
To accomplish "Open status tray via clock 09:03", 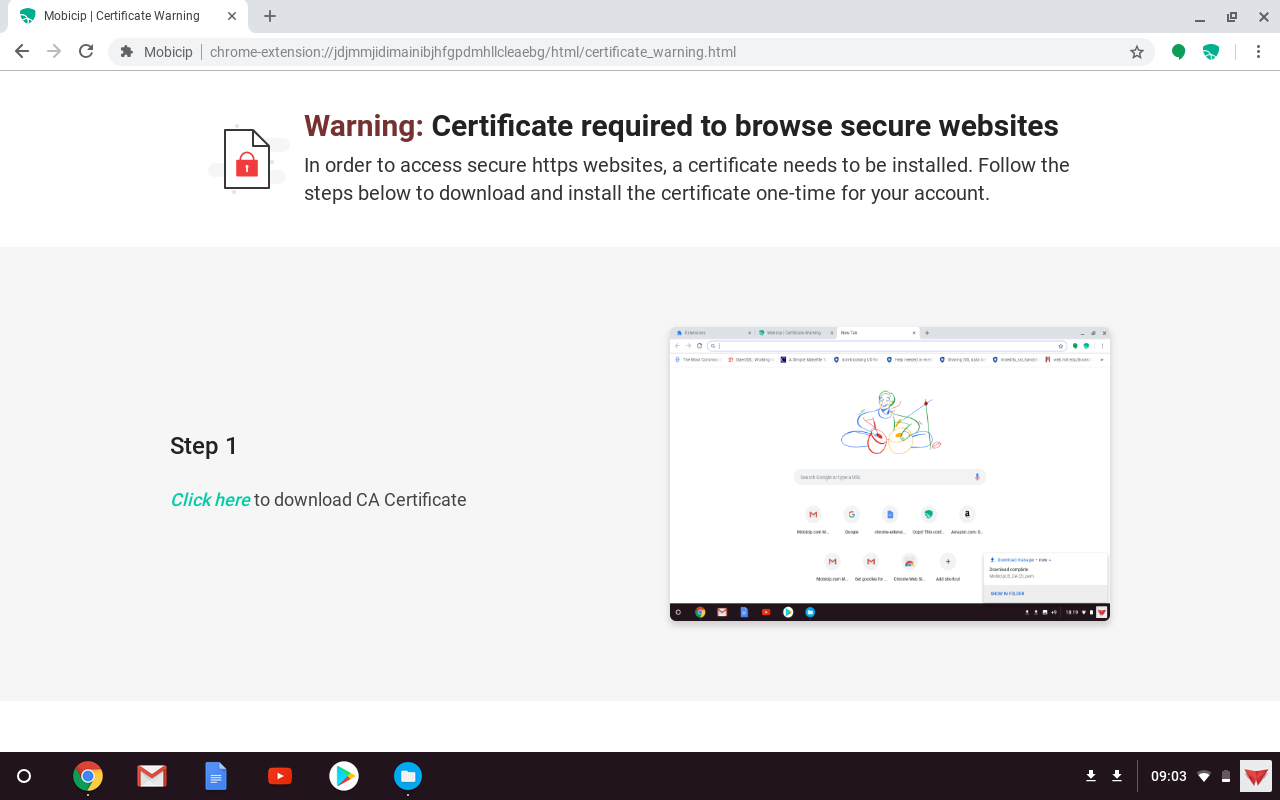I will coord(1169,776).
